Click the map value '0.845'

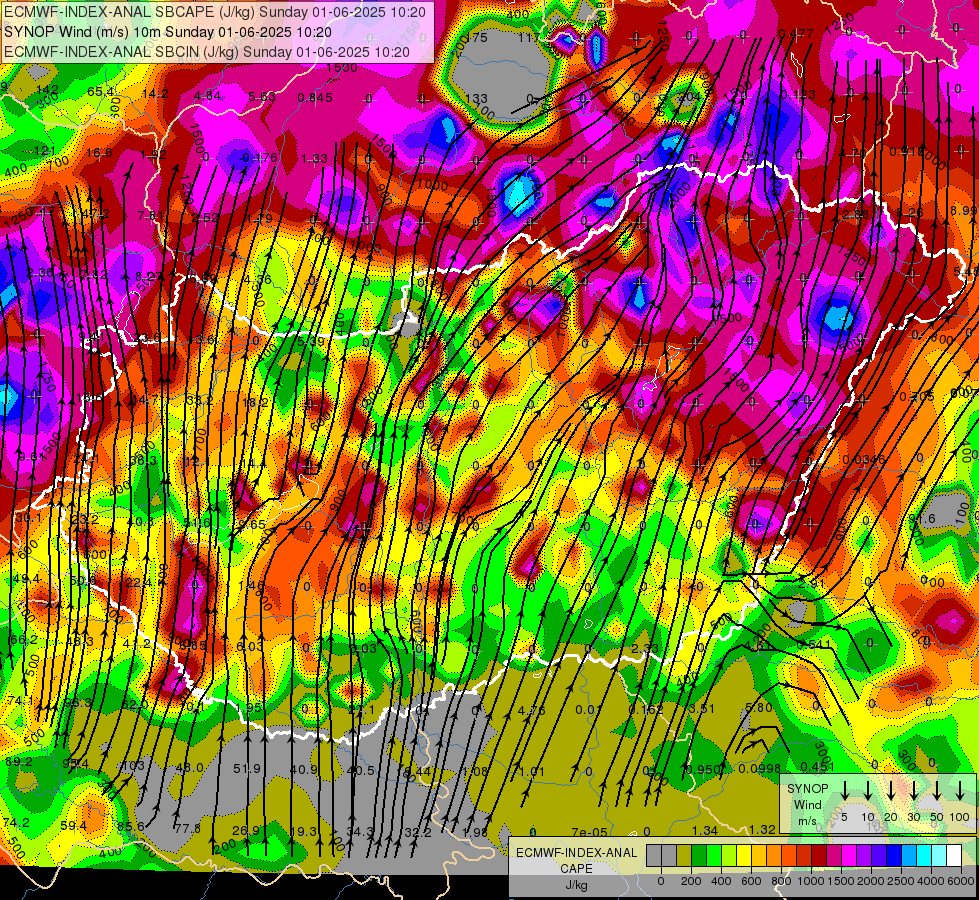315,97
